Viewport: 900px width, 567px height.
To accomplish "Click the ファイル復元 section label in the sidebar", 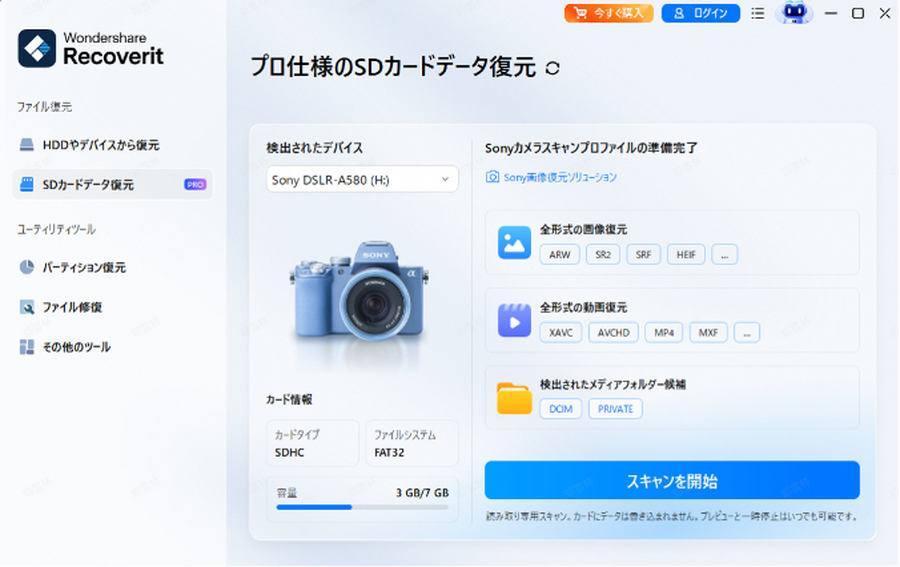I will click(x=44, y=107).
